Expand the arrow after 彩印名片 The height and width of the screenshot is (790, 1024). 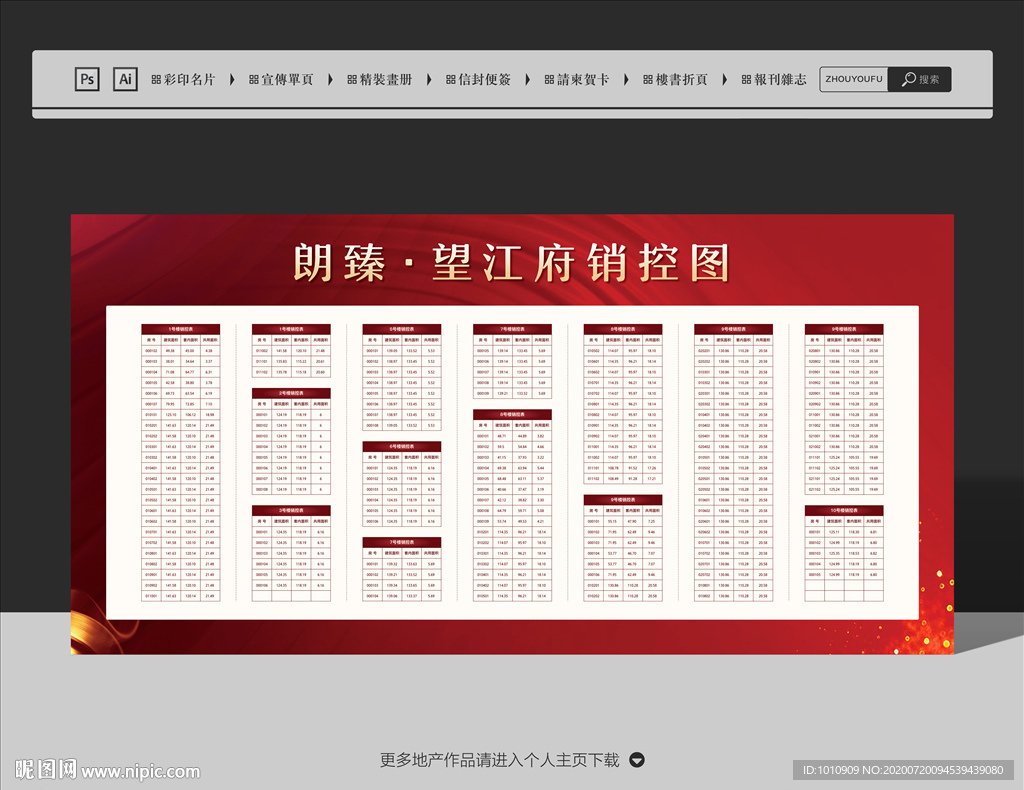(x=233, y=79)
